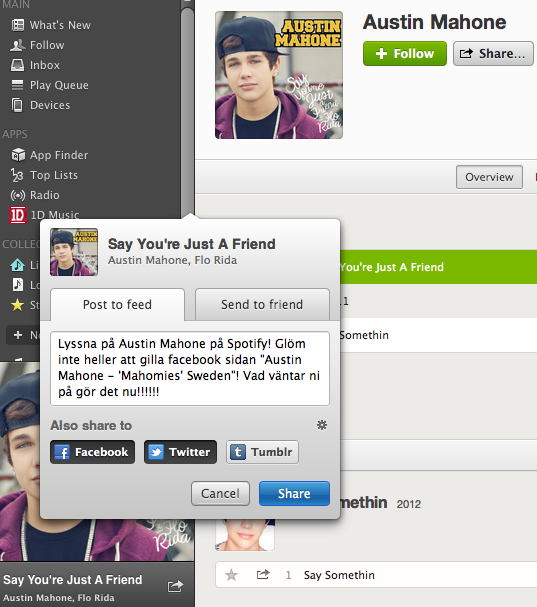Open What's New in sidebar
The height and width of the screenshot is (607, 537).
pyautogui.click(x=51, y=25)
